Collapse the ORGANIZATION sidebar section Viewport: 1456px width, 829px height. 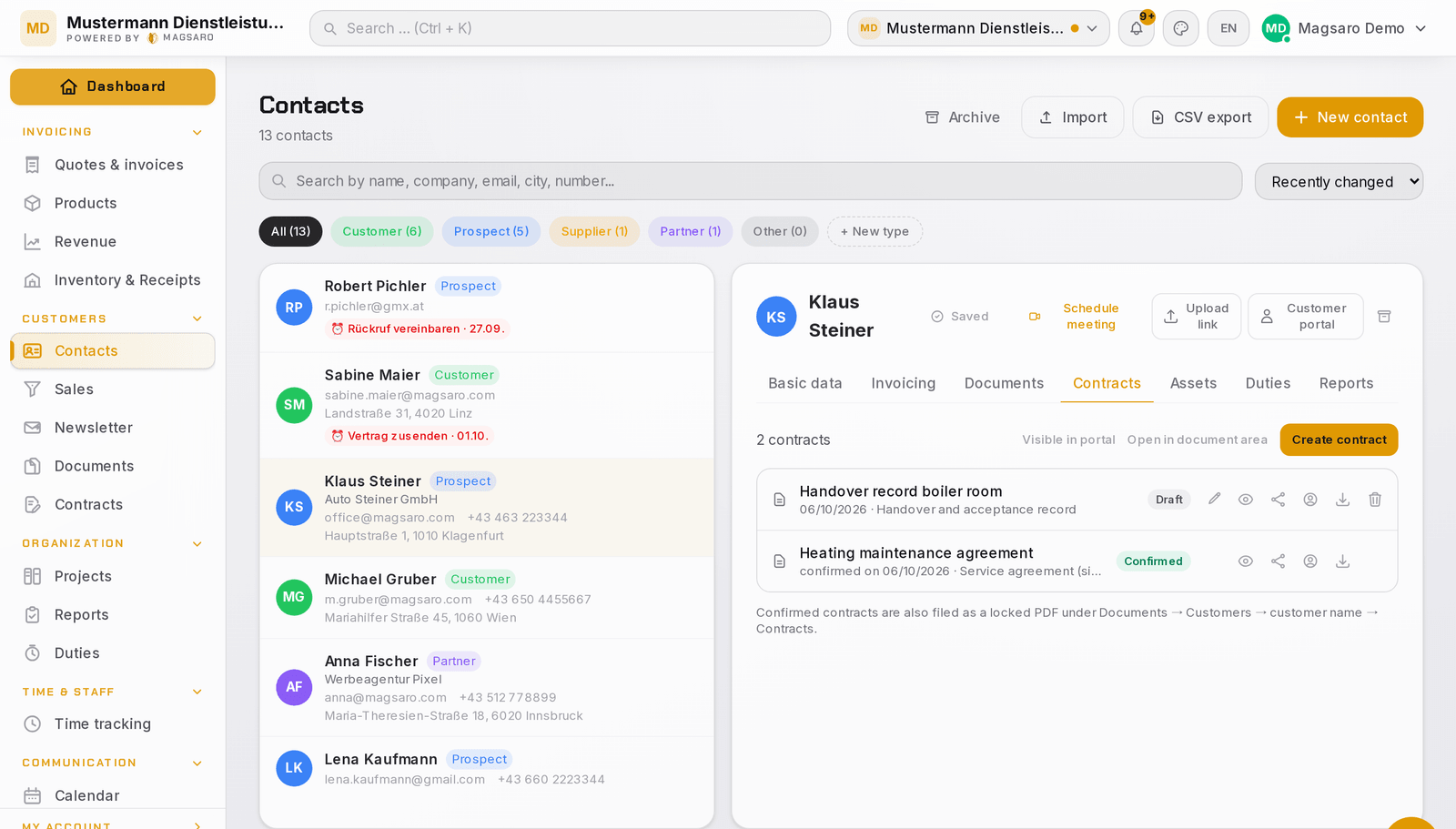click(x=113, y=543)
